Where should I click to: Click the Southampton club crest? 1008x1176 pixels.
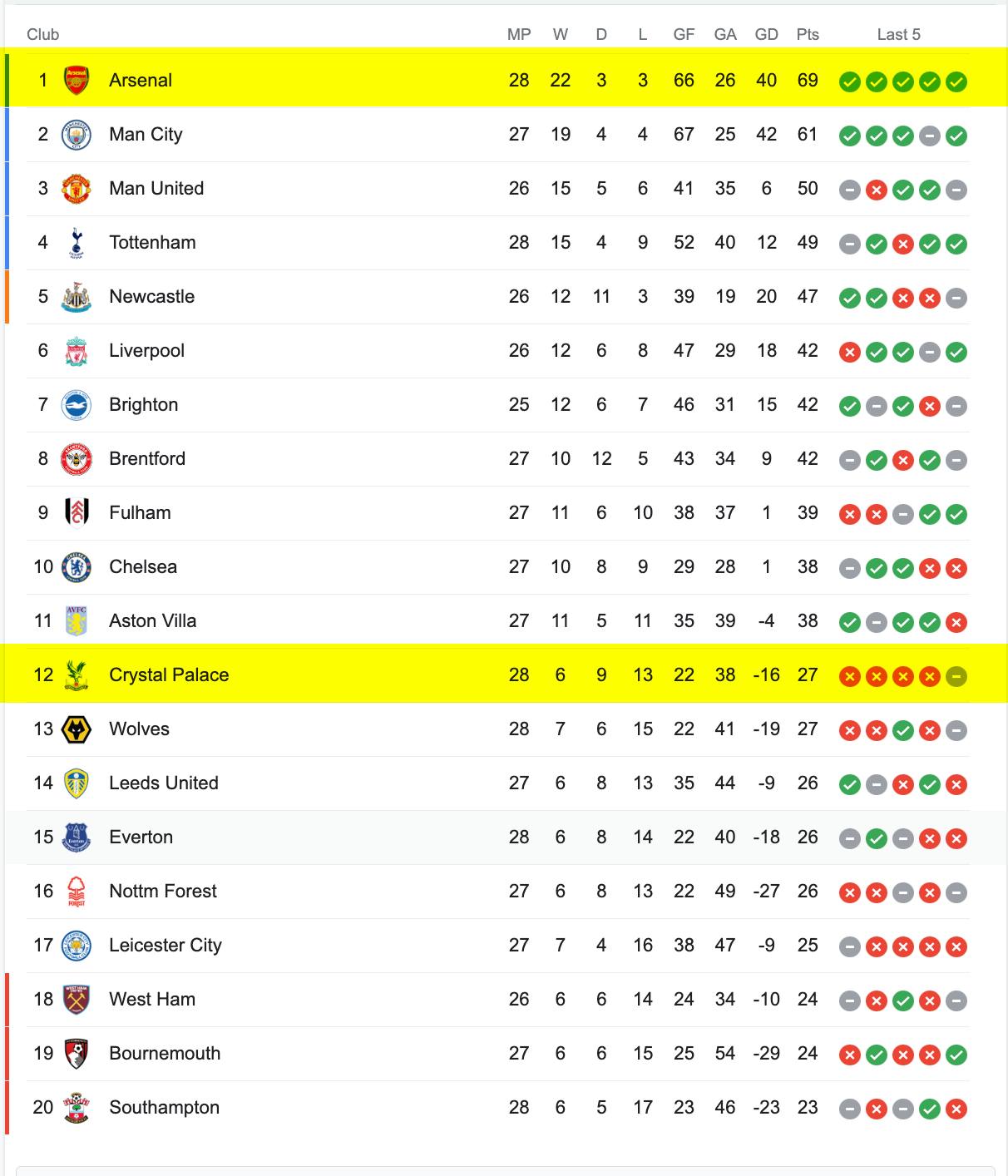click(77, 1108)
